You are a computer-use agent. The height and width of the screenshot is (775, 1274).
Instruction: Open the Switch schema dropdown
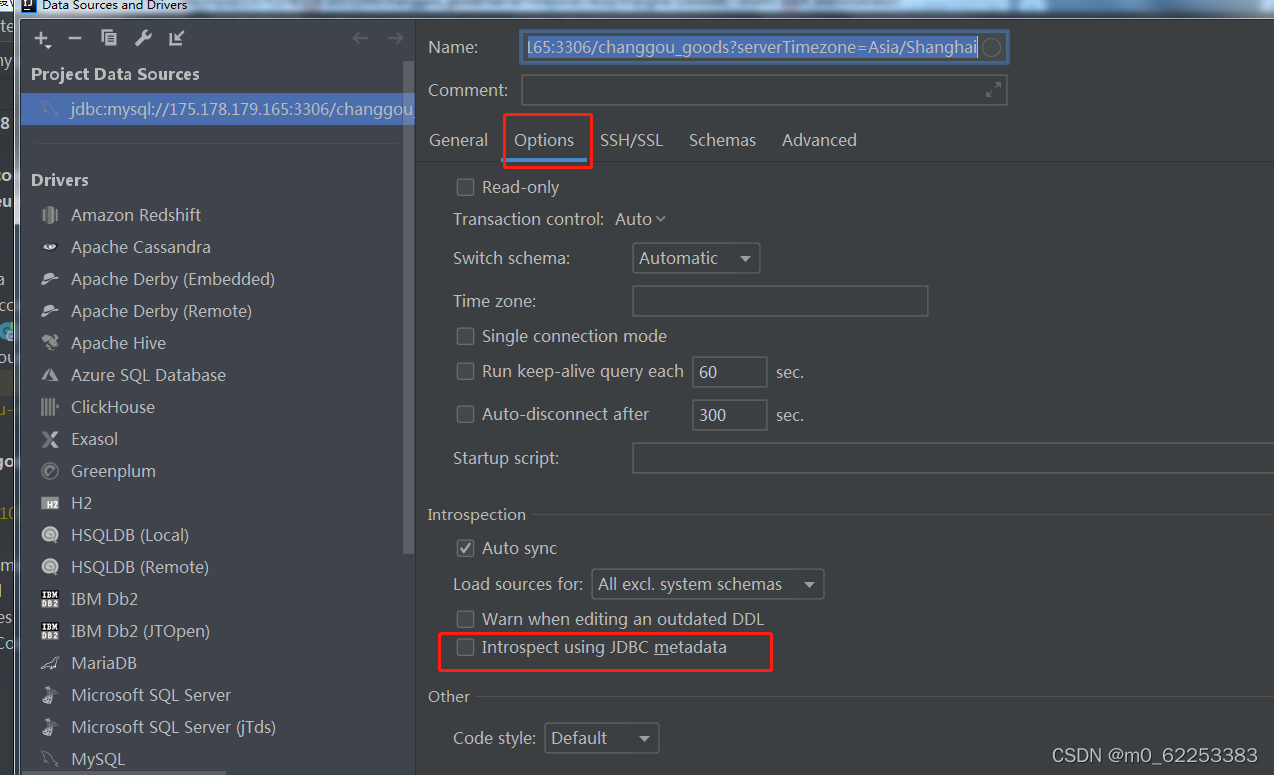coord(696,258)
